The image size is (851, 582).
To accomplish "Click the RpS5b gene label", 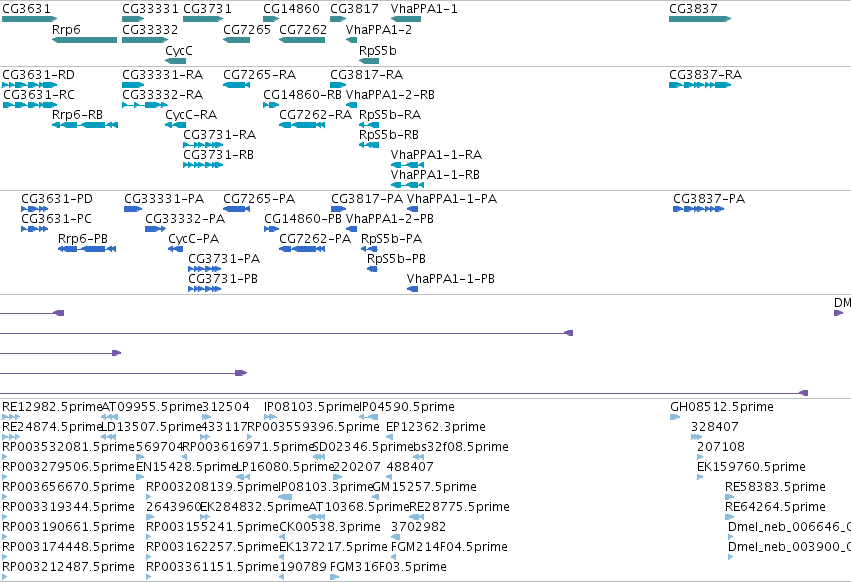I will tap(378, 50).
